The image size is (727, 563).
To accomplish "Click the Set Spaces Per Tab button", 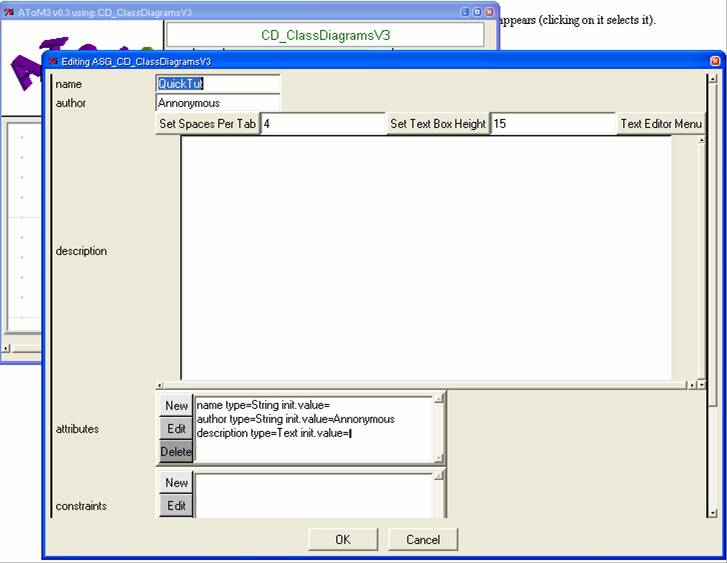I will coord(207,124).
